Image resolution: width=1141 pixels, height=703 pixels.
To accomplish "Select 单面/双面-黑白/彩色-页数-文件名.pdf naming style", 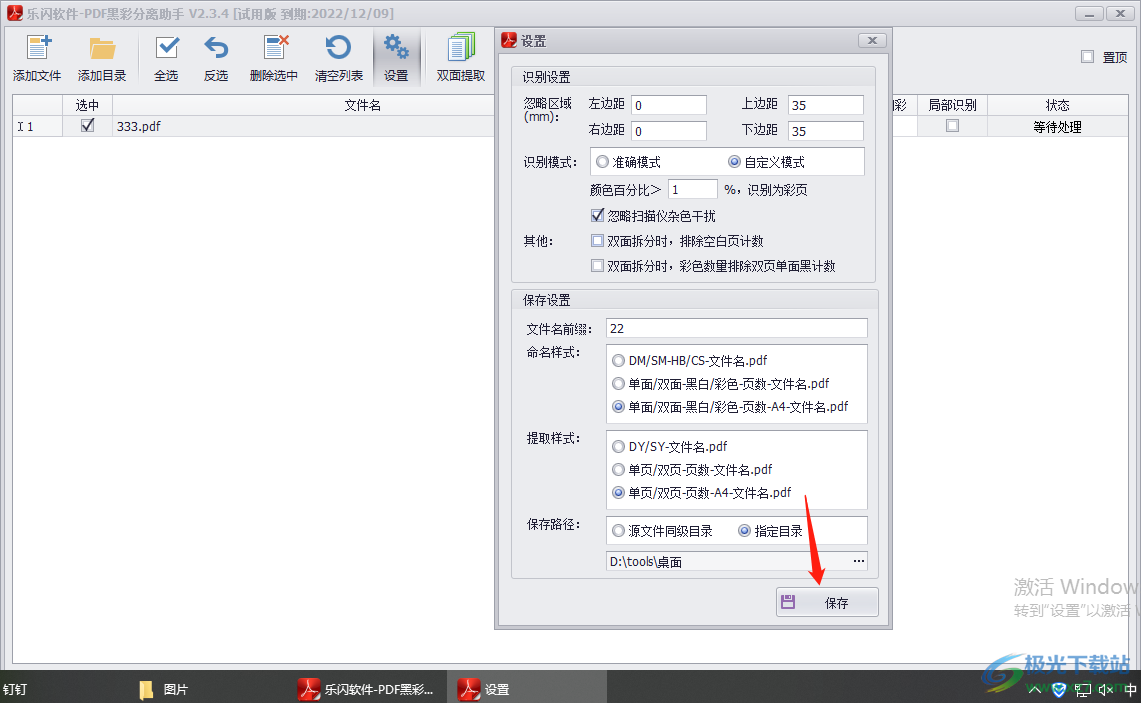I will pos(619,384).
